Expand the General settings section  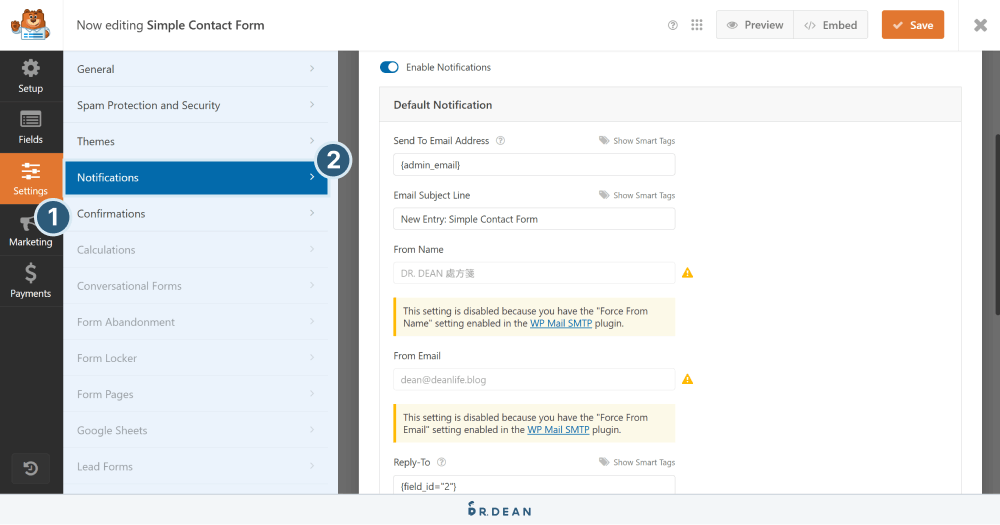pos(196,69)
